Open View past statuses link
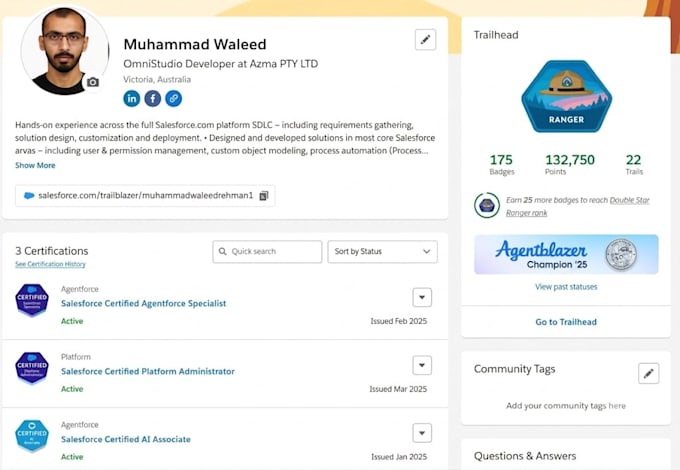Viewport: 680px width, 470px height. point(566,287)
